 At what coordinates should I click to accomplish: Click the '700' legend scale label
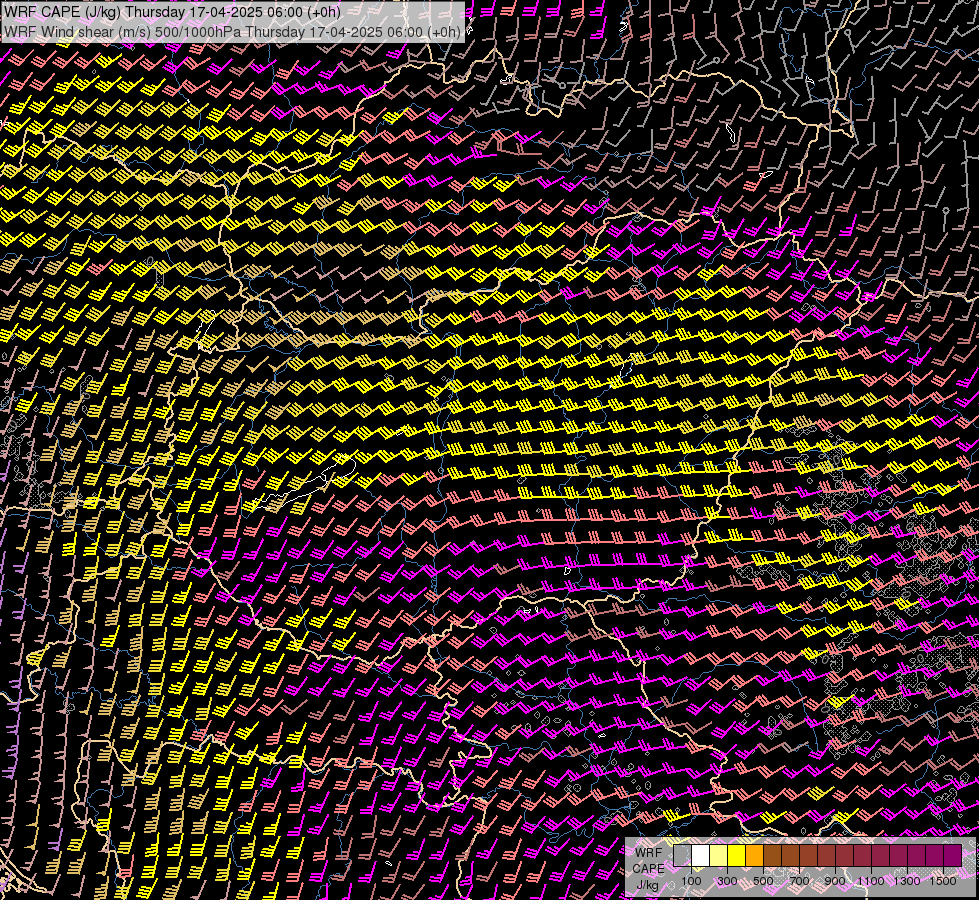(x=799, y=881)
